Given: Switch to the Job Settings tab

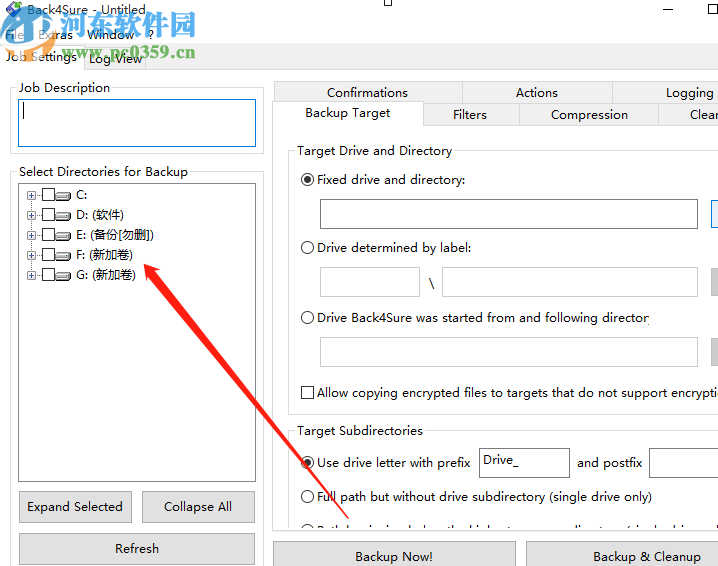Looking at the screenshot, I should click(41, 57).
